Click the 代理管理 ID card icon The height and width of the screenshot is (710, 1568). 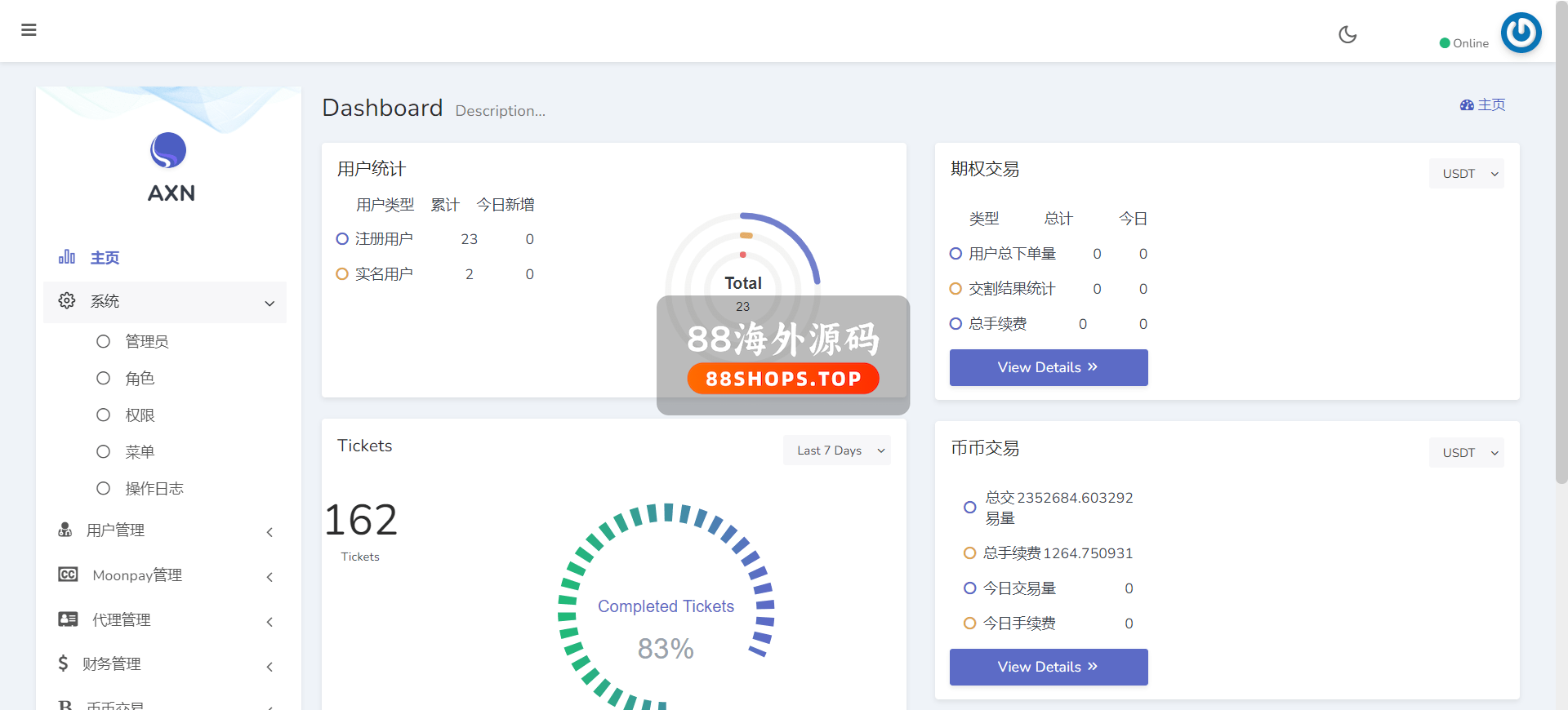click(x=68, y=619)
